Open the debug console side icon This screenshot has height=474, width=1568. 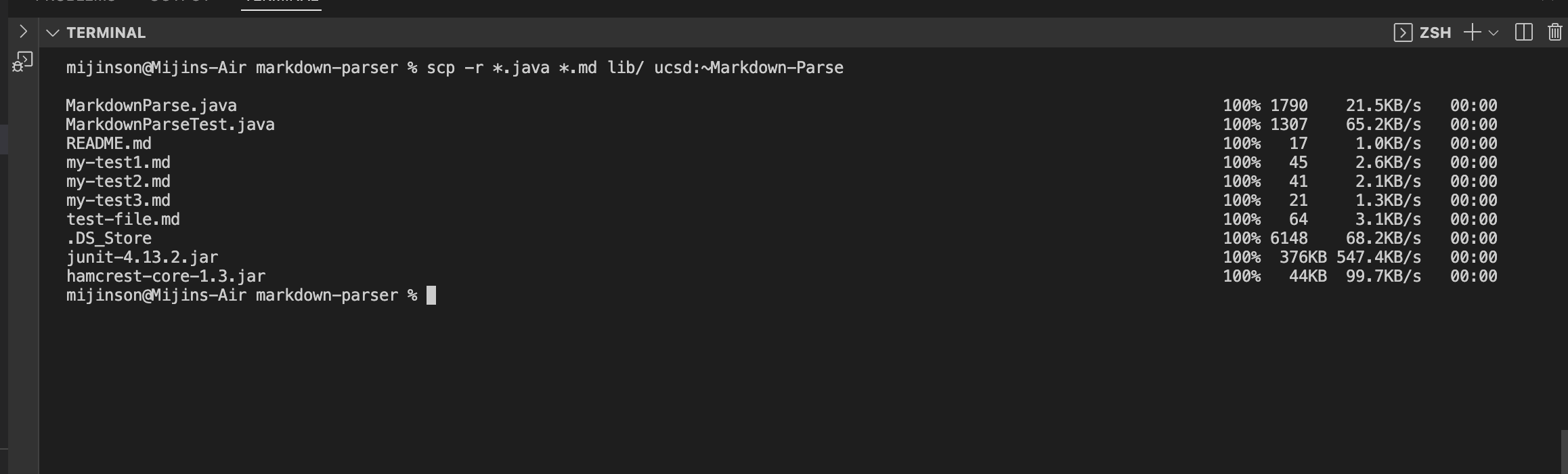click(22, 62)
